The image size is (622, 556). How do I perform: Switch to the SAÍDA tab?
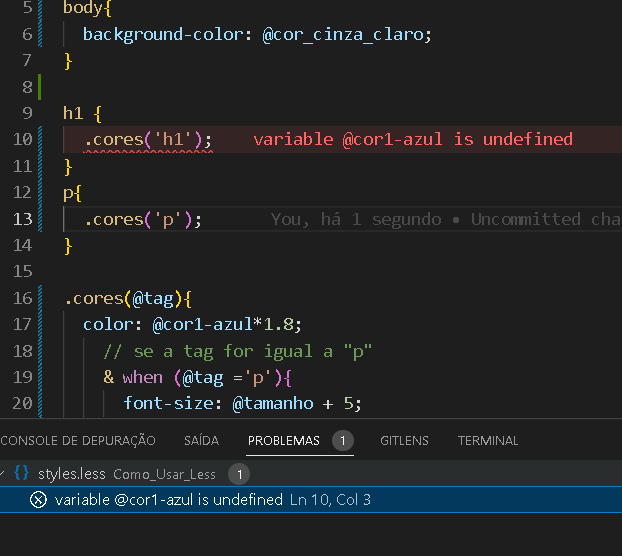click(x=202, y=441)
